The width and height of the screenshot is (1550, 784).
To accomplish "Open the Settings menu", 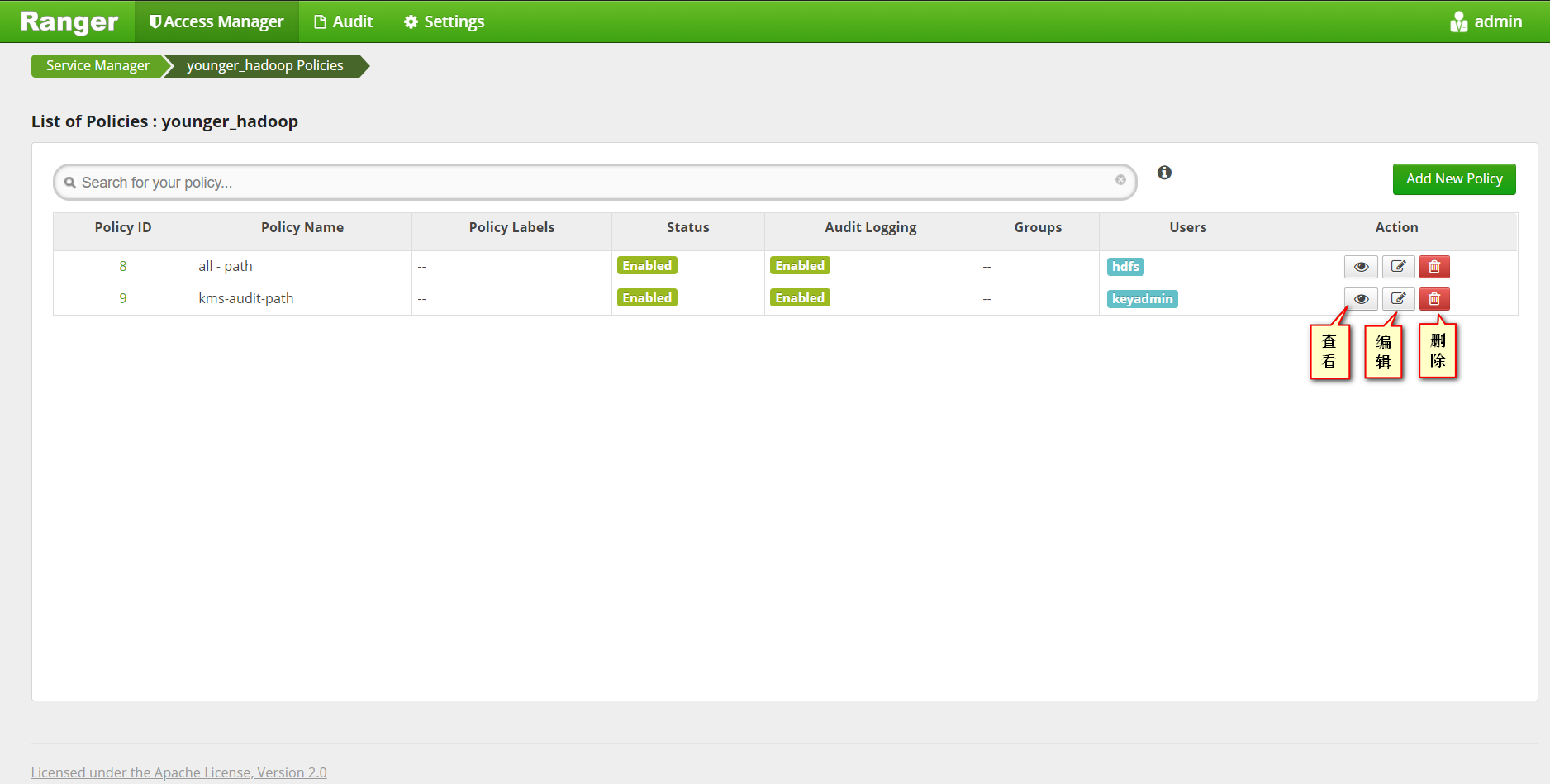I will pos(443,21).
